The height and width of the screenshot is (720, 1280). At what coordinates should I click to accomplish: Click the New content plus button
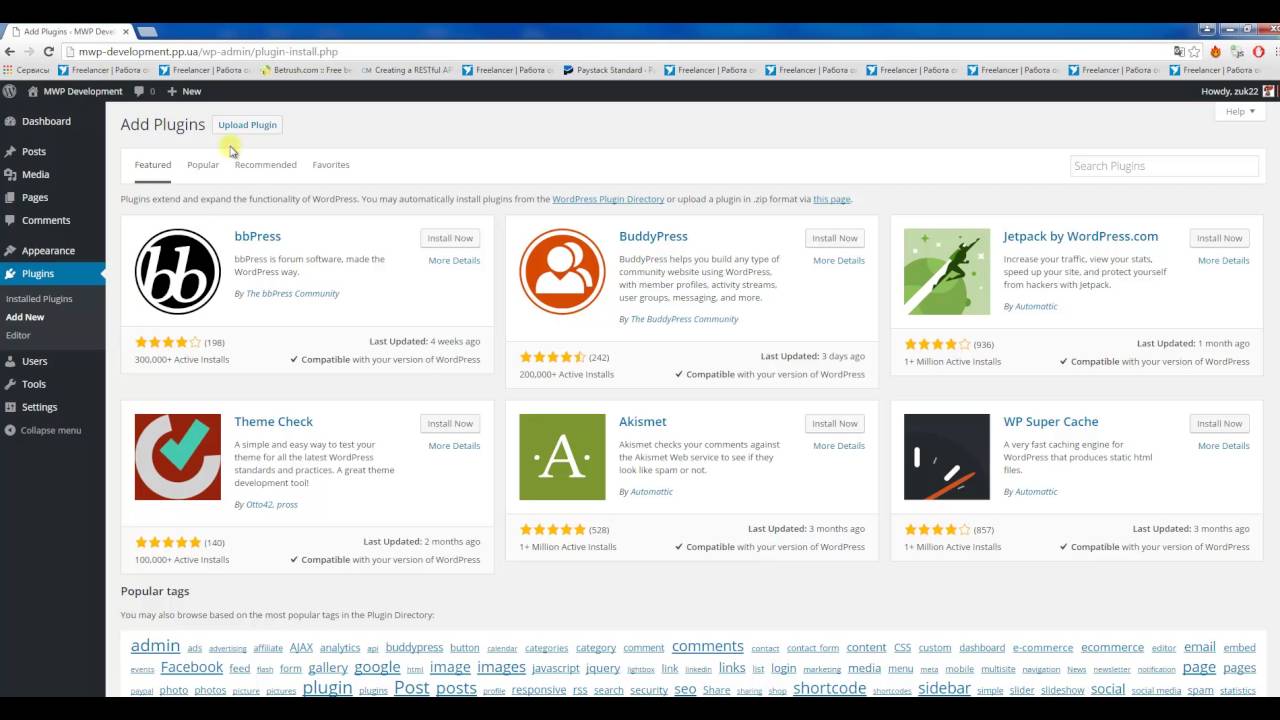(x=184, y=91)
